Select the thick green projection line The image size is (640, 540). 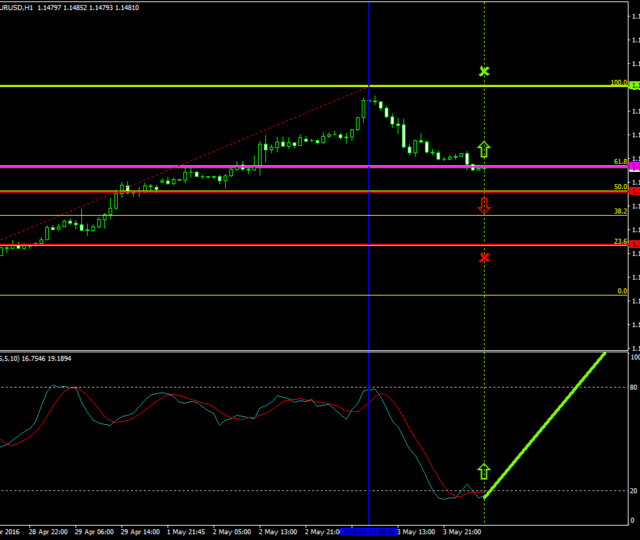[x=545, y=424]
